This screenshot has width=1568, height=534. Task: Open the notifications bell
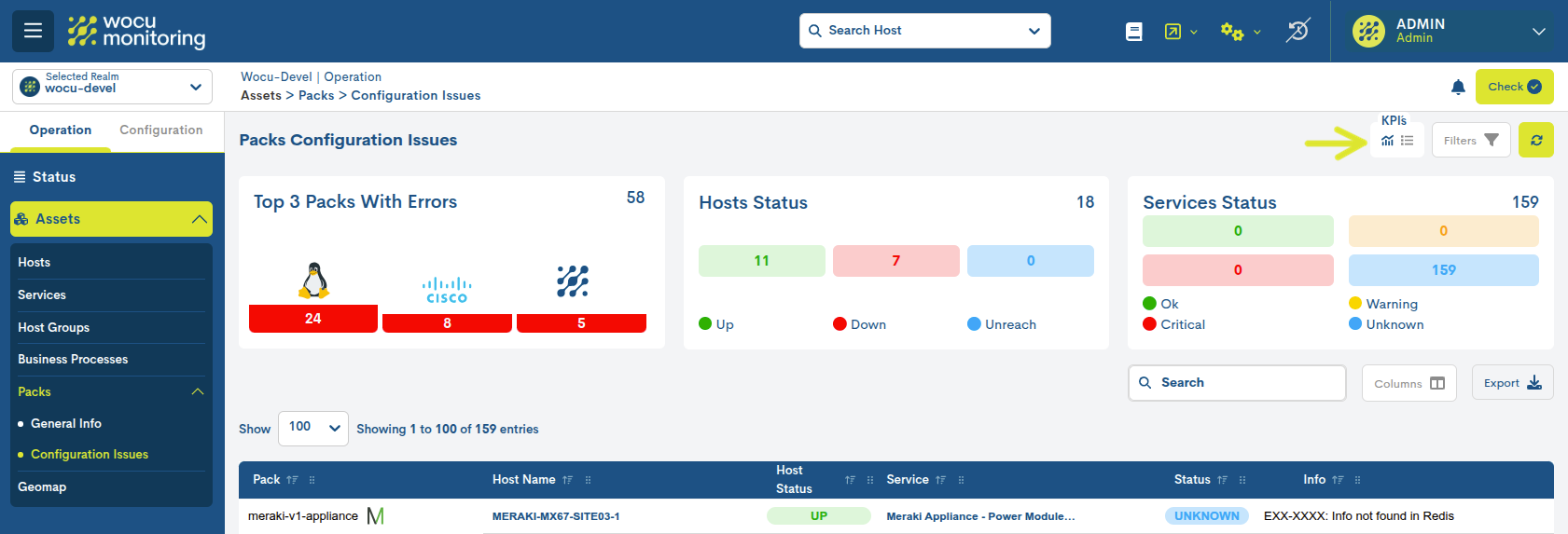click(1458, 87)
